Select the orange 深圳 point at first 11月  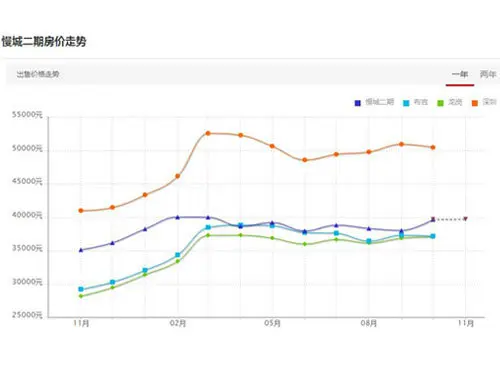[81, 211]
